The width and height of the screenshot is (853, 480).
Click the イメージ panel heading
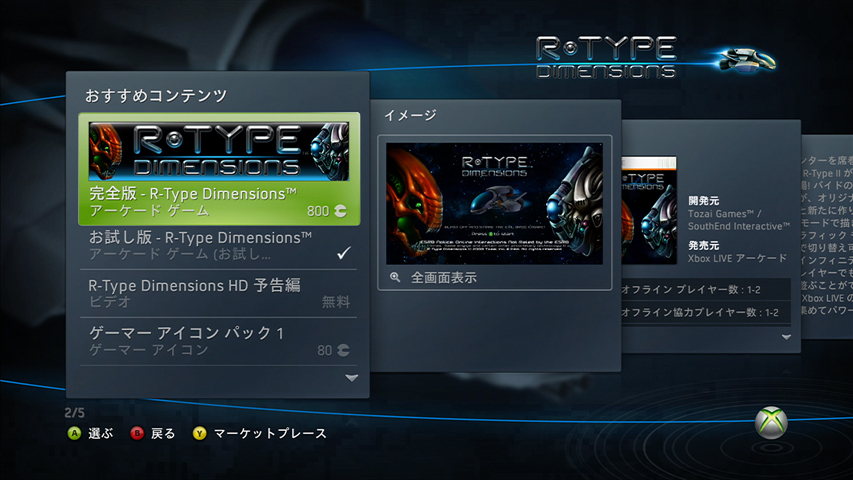point(410,115)
